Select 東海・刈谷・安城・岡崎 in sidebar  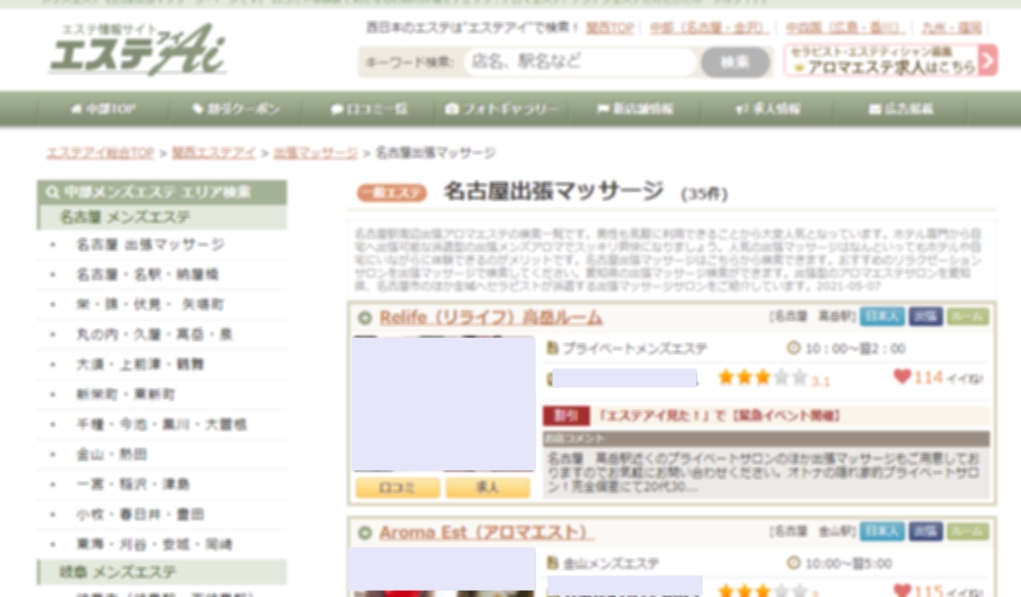154,544
